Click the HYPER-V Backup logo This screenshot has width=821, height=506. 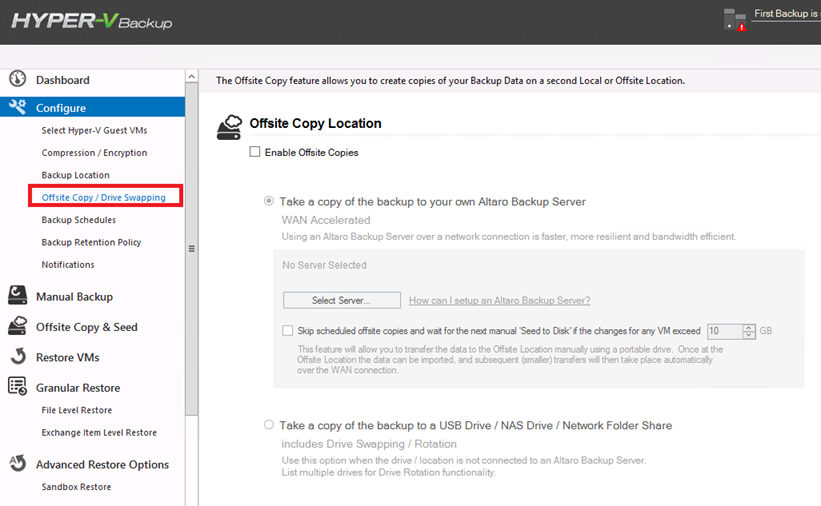[92, 21]
